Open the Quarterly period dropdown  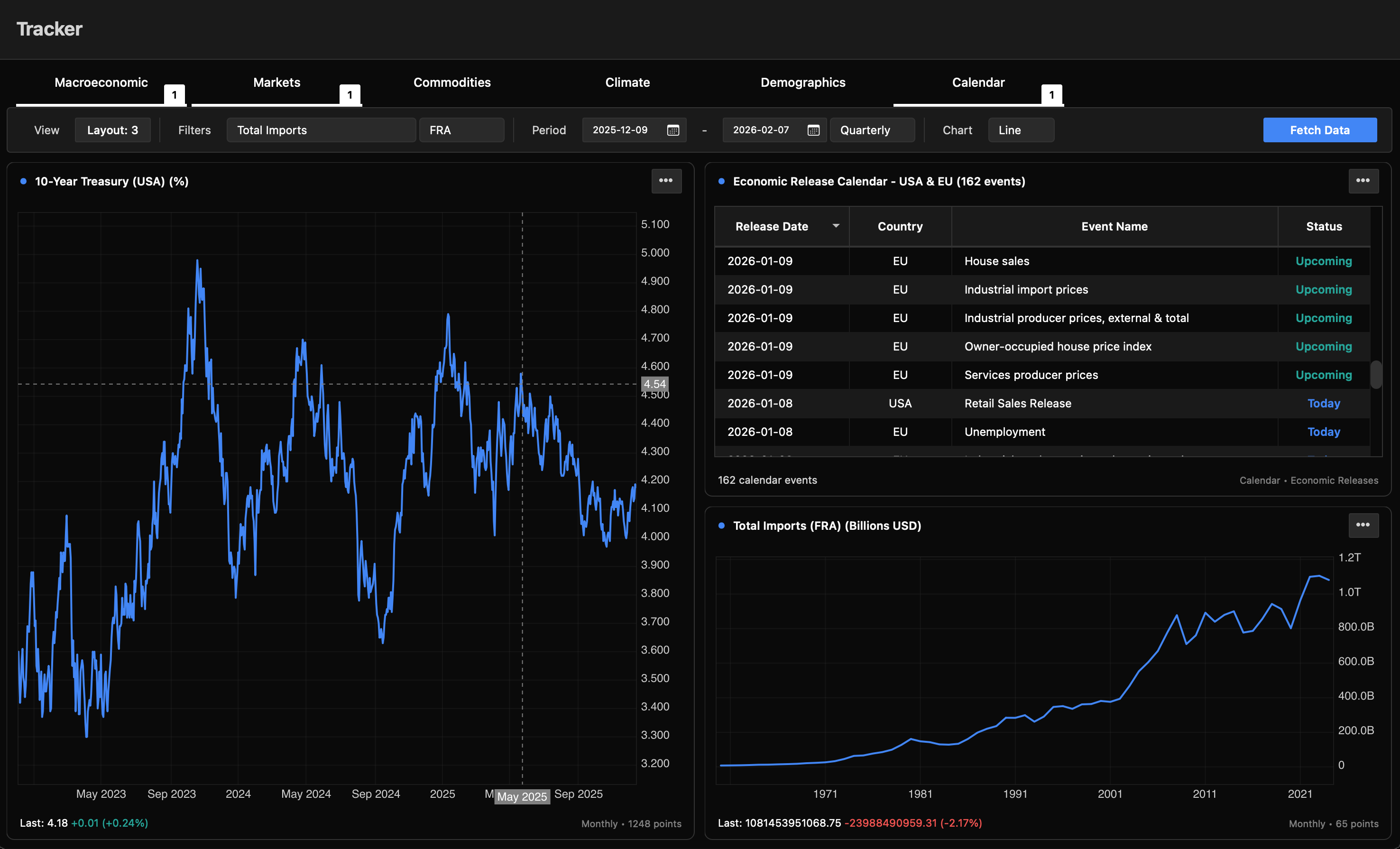[x=872, y=130]
